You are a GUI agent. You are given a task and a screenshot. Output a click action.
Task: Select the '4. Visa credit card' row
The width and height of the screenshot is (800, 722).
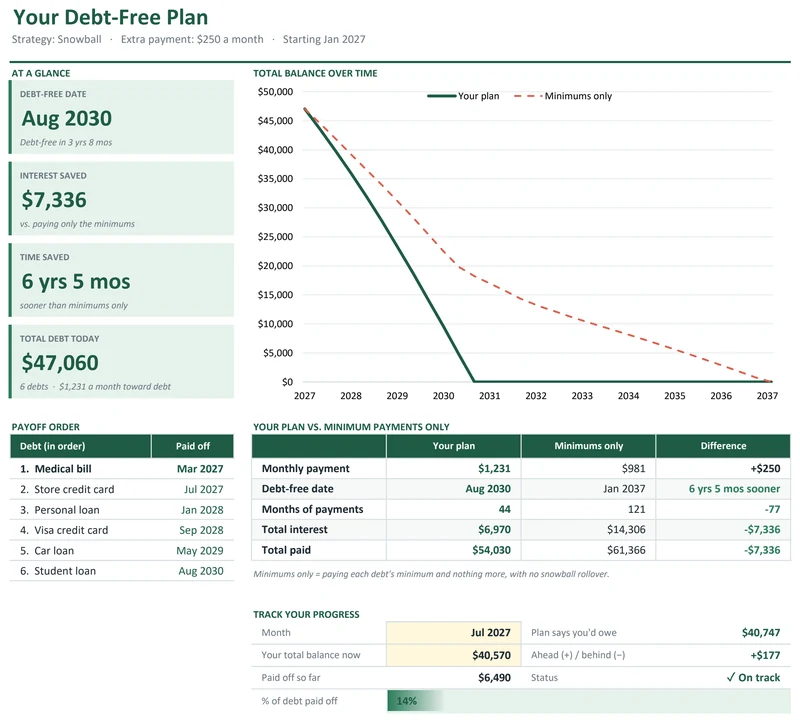click(121, 530)
